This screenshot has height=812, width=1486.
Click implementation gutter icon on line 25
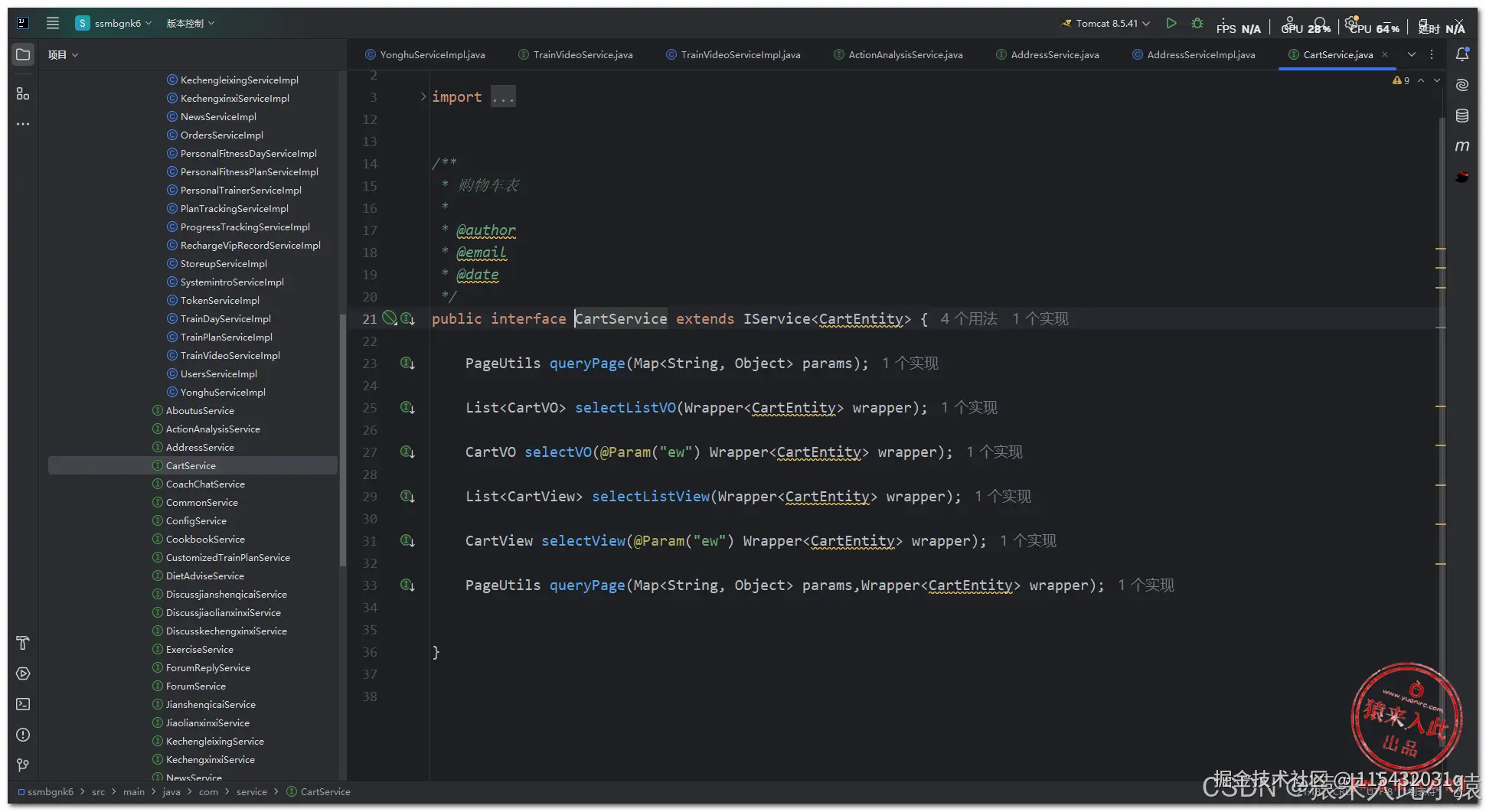(408, 408)
